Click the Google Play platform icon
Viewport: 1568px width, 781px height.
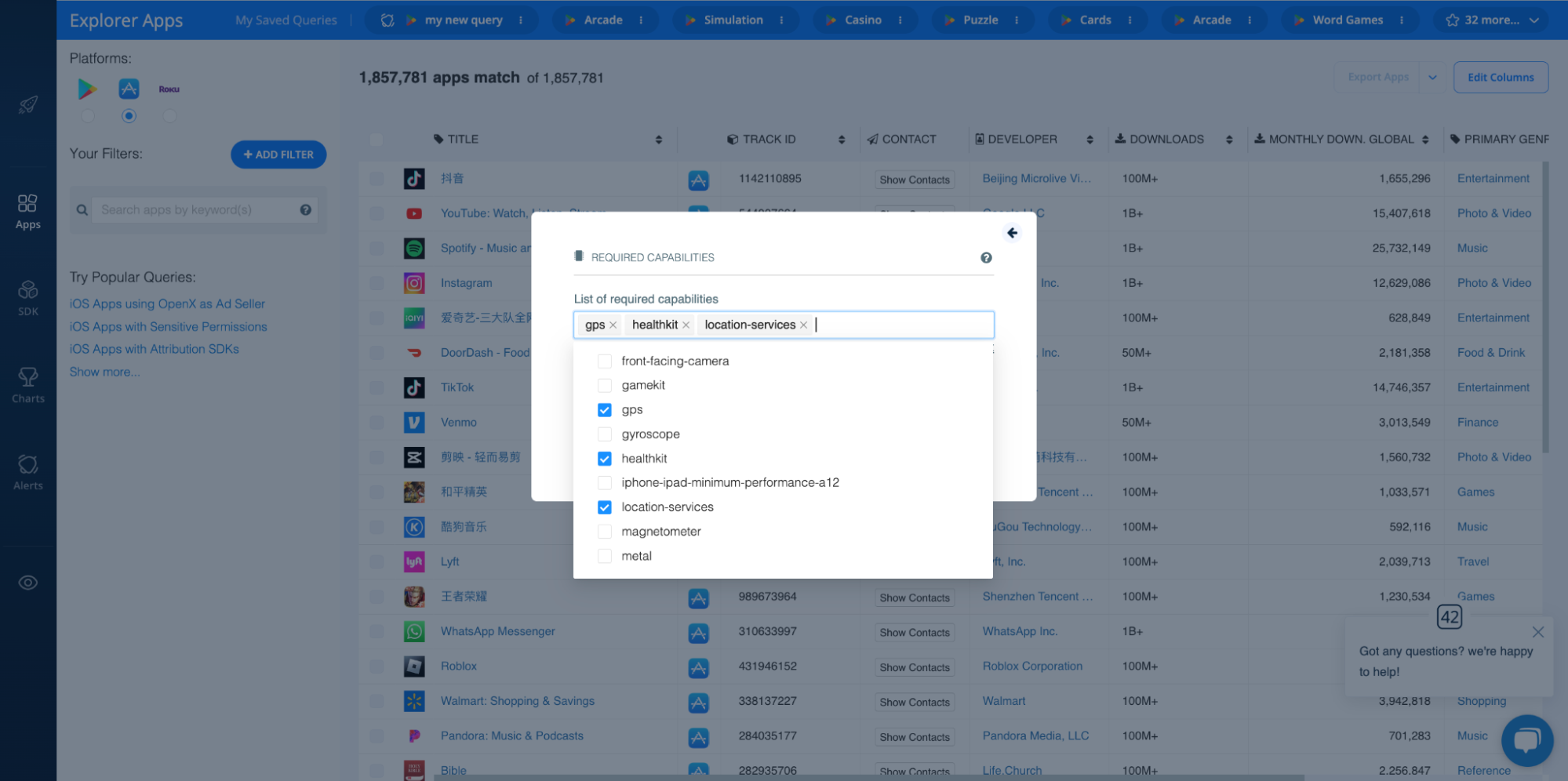click(x=87, y=89)
